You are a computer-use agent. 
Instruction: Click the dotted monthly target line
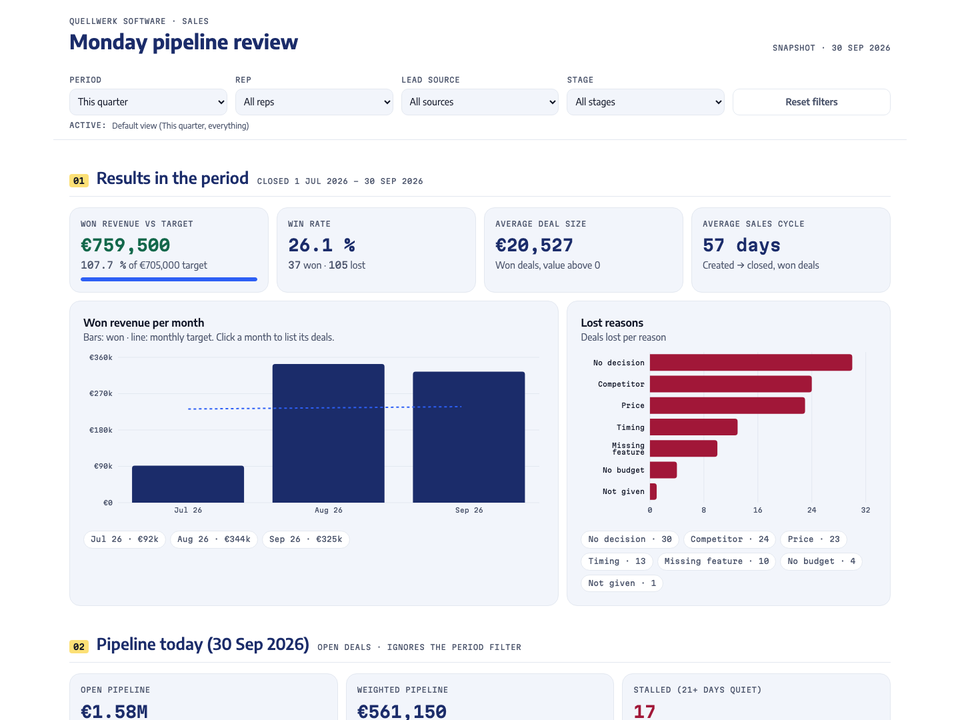tap(324, 408)
